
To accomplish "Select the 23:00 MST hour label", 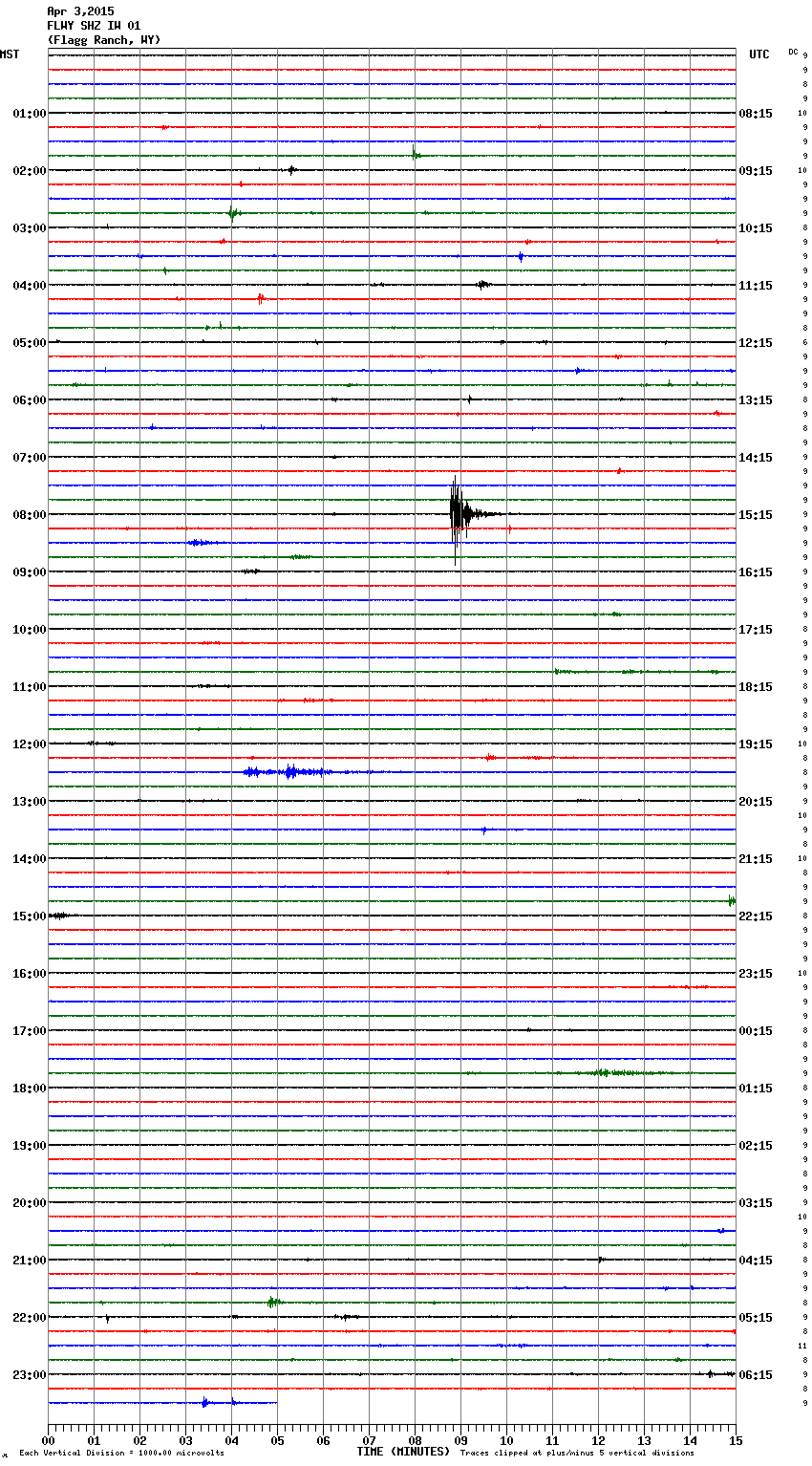I will 30,1375.
